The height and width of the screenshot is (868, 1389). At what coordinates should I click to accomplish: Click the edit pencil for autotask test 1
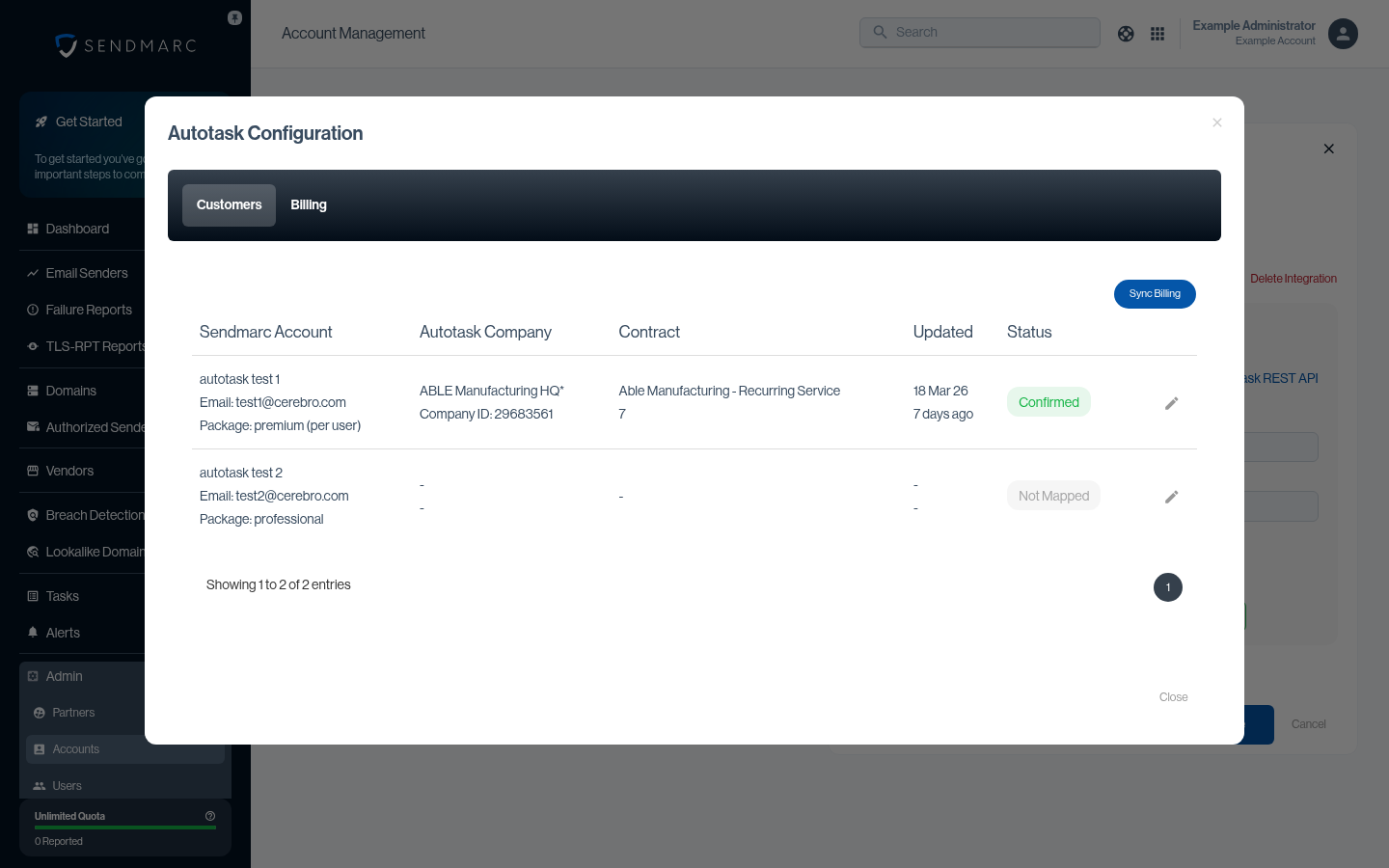[1171, 403]
